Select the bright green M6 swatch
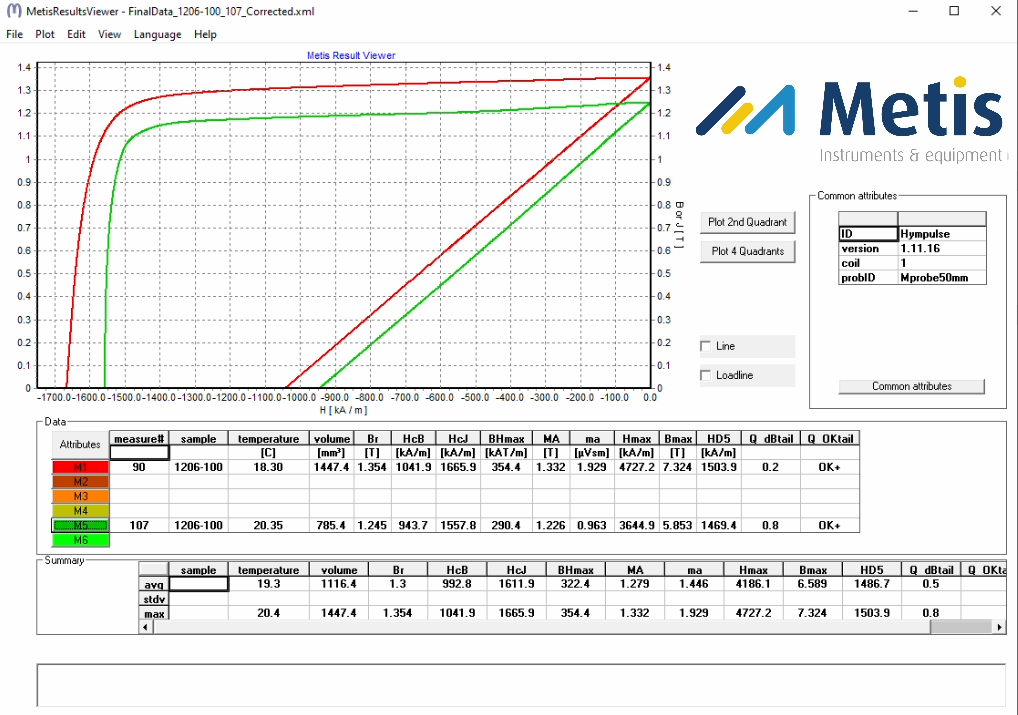This screenshot has height=715, width=1018. 80,540
